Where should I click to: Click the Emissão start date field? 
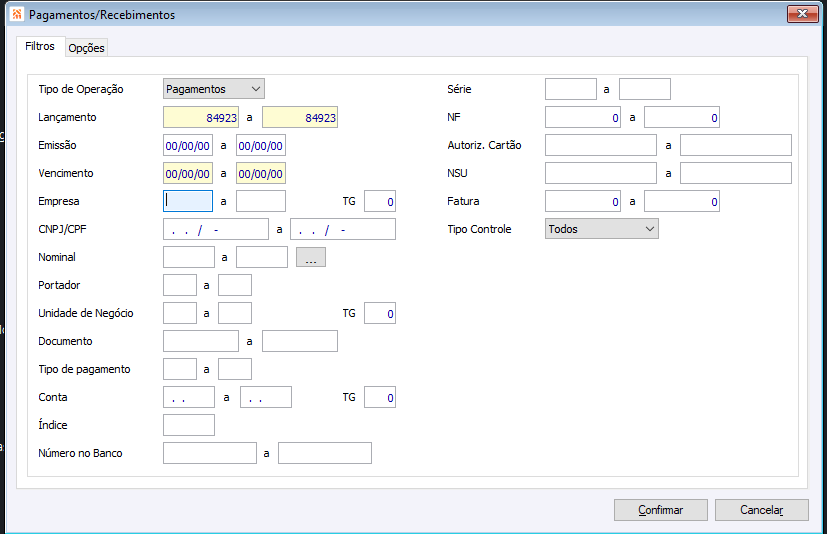188,145
